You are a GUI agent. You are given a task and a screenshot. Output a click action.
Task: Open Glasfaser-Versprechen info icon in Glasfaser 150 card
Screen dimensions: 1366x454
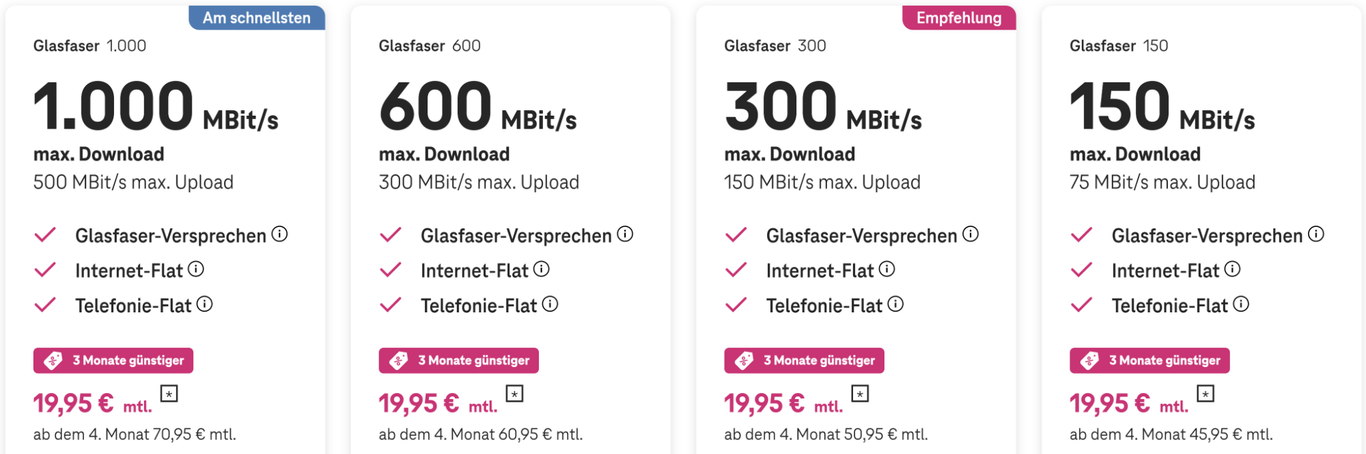[x=1316, y=234]
